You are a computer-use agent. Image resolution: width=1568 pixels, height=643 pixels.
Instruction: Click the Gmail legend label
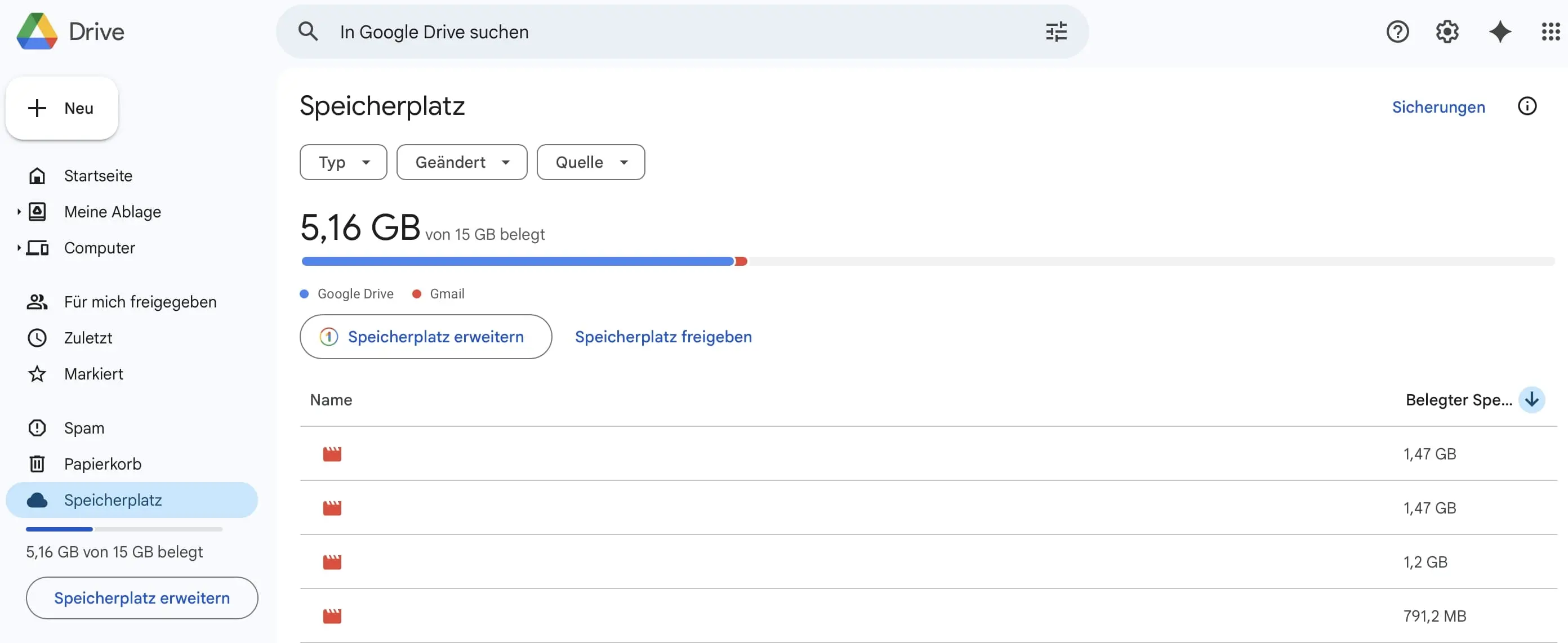[x=447, y=294]
